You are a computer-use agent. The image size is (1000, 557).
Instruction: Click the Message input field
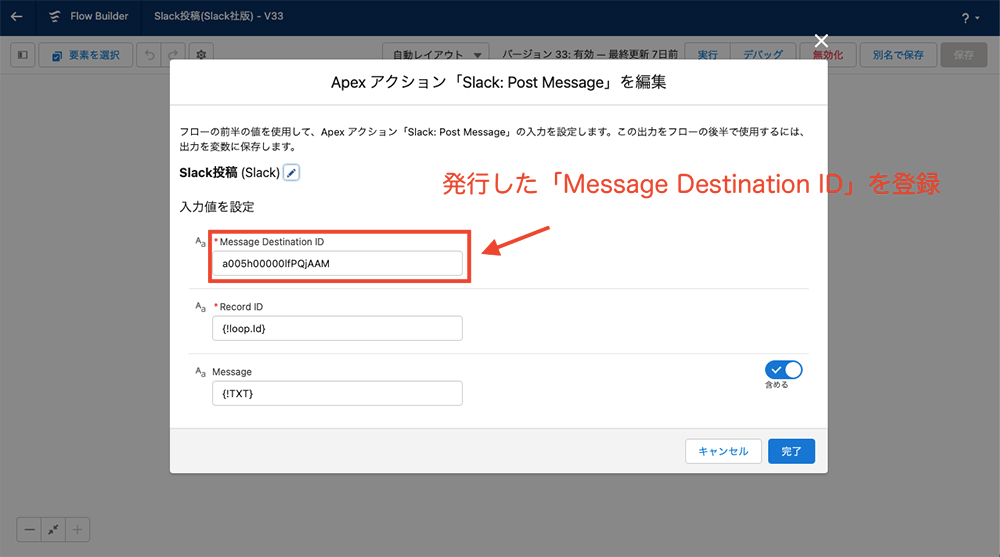[337, 394]
